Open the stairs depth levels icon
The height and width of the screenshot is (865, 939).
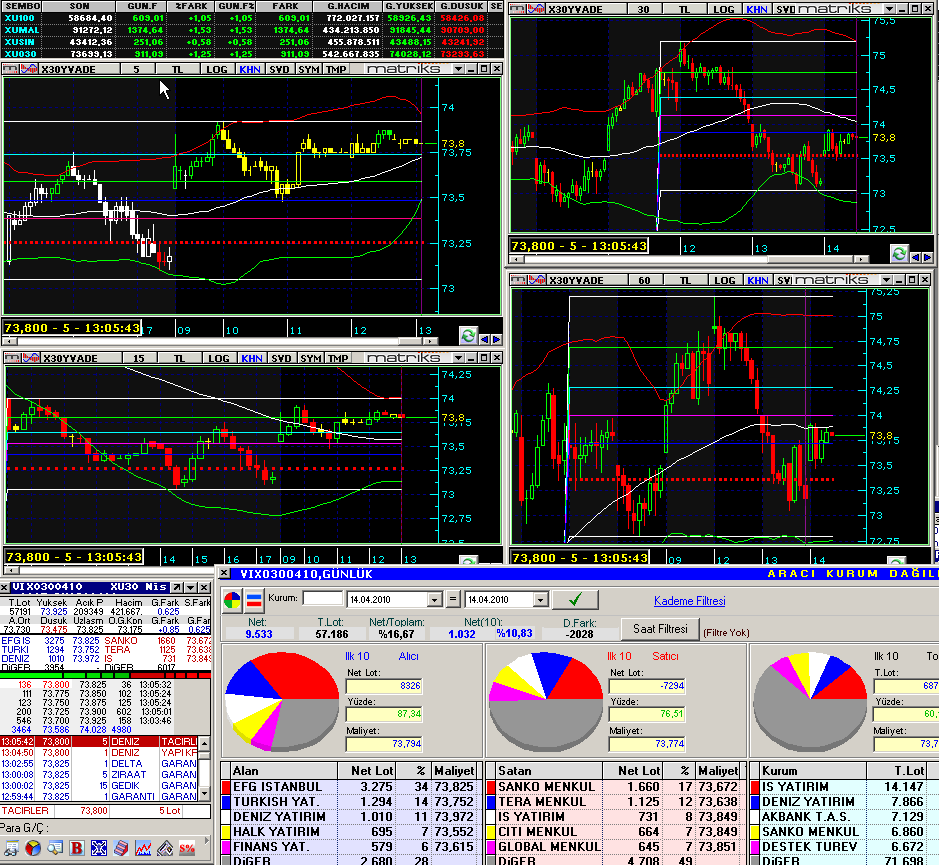point(121,848)
